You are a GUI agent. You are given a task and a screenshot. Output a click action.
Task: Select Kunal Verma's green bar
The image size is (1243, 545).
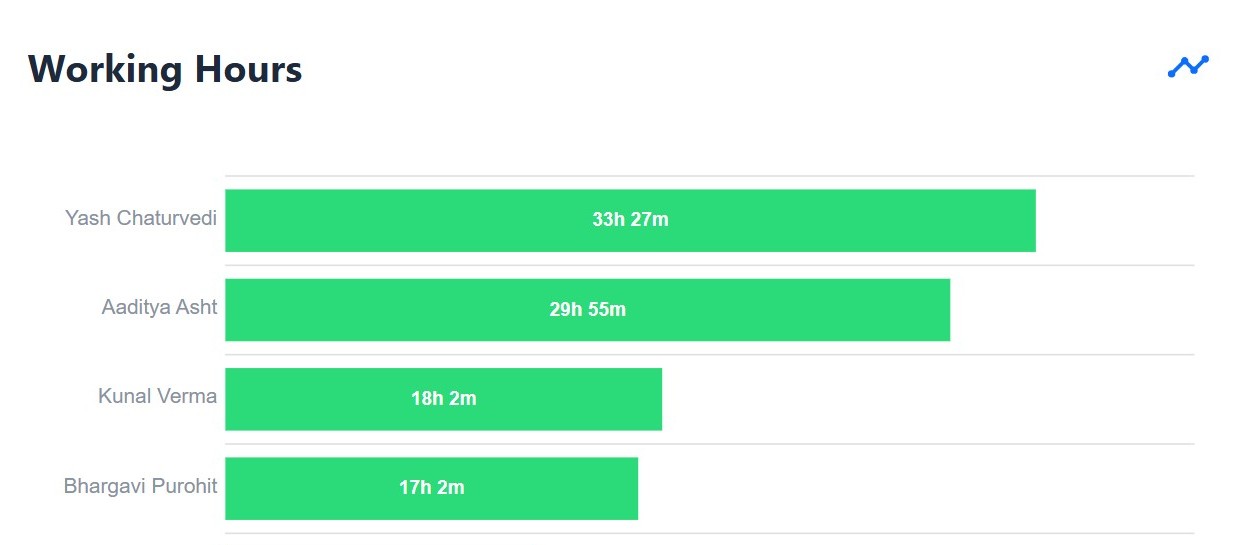pos(443,399)
